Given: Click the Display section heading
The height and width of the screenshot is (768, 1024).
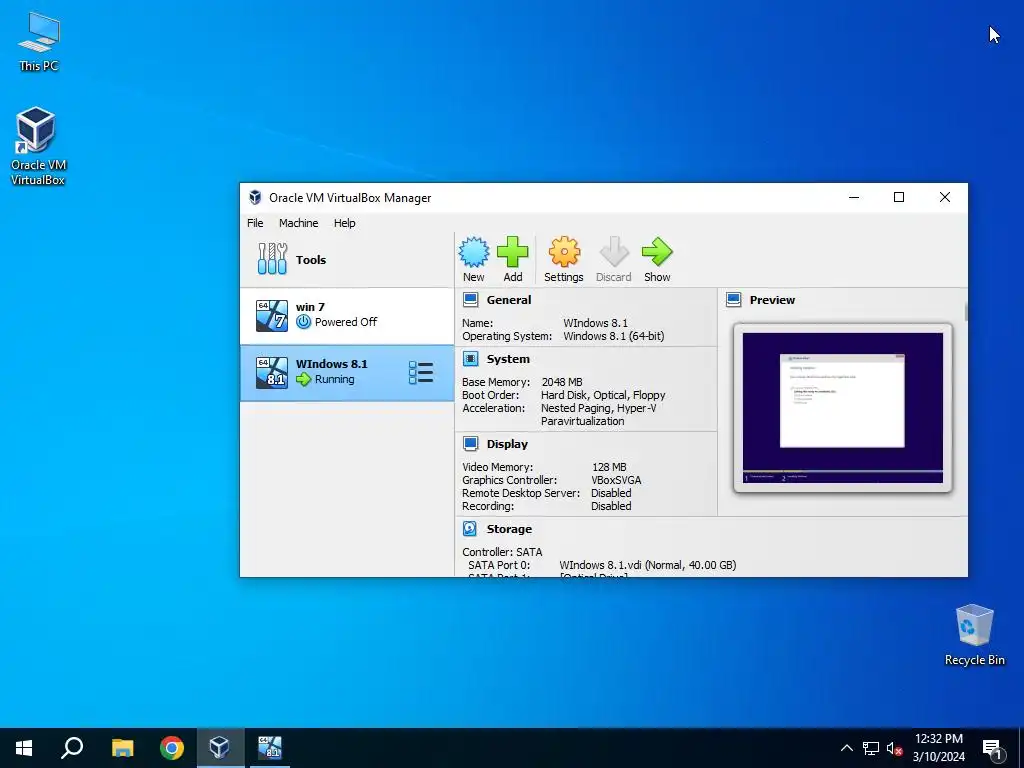Looking at the screenshot, I should (x=507, y=443).
